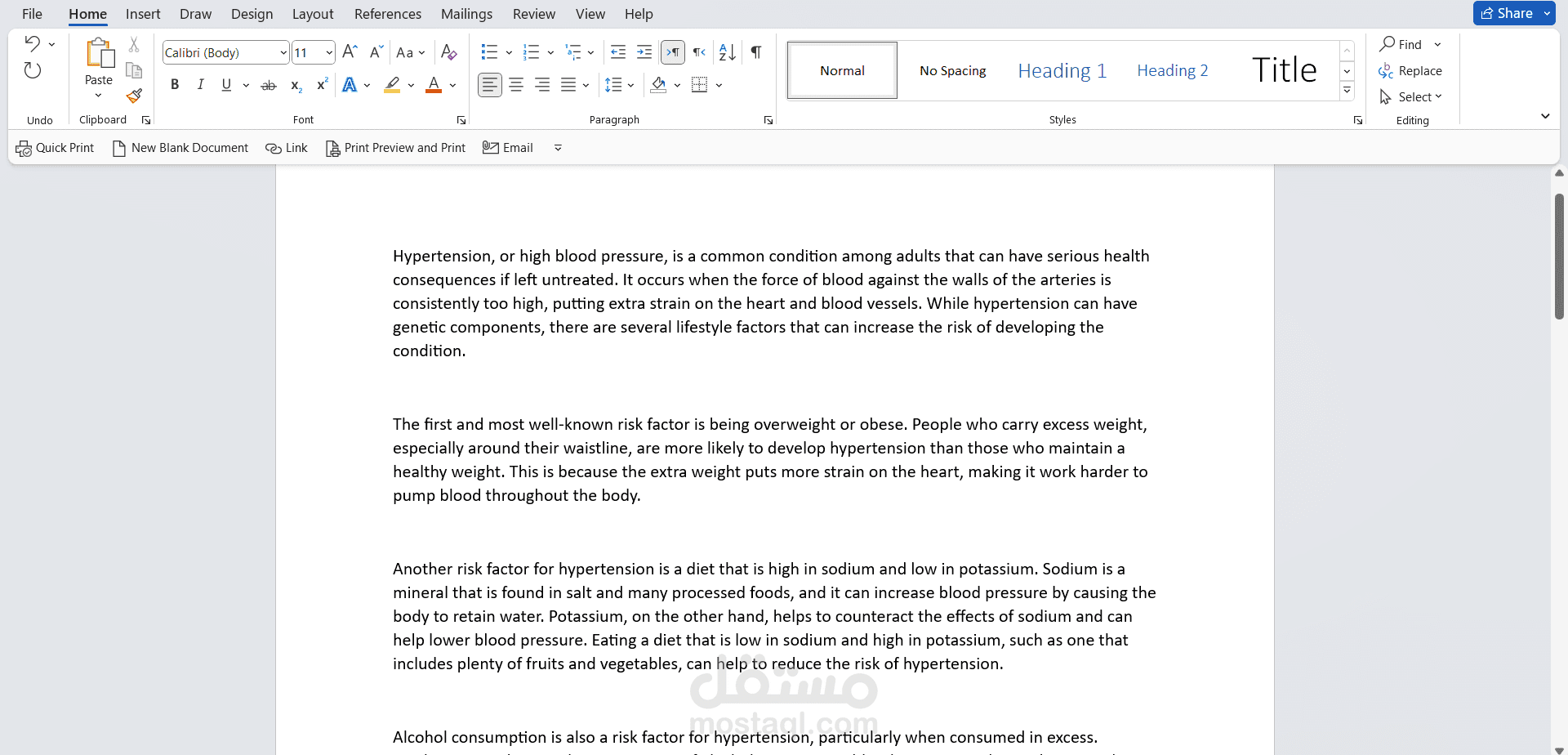Image resolution: width=1568 pixels, height=755 pixels.
Task: Click the Redo icon
Action: click(33, 70)
